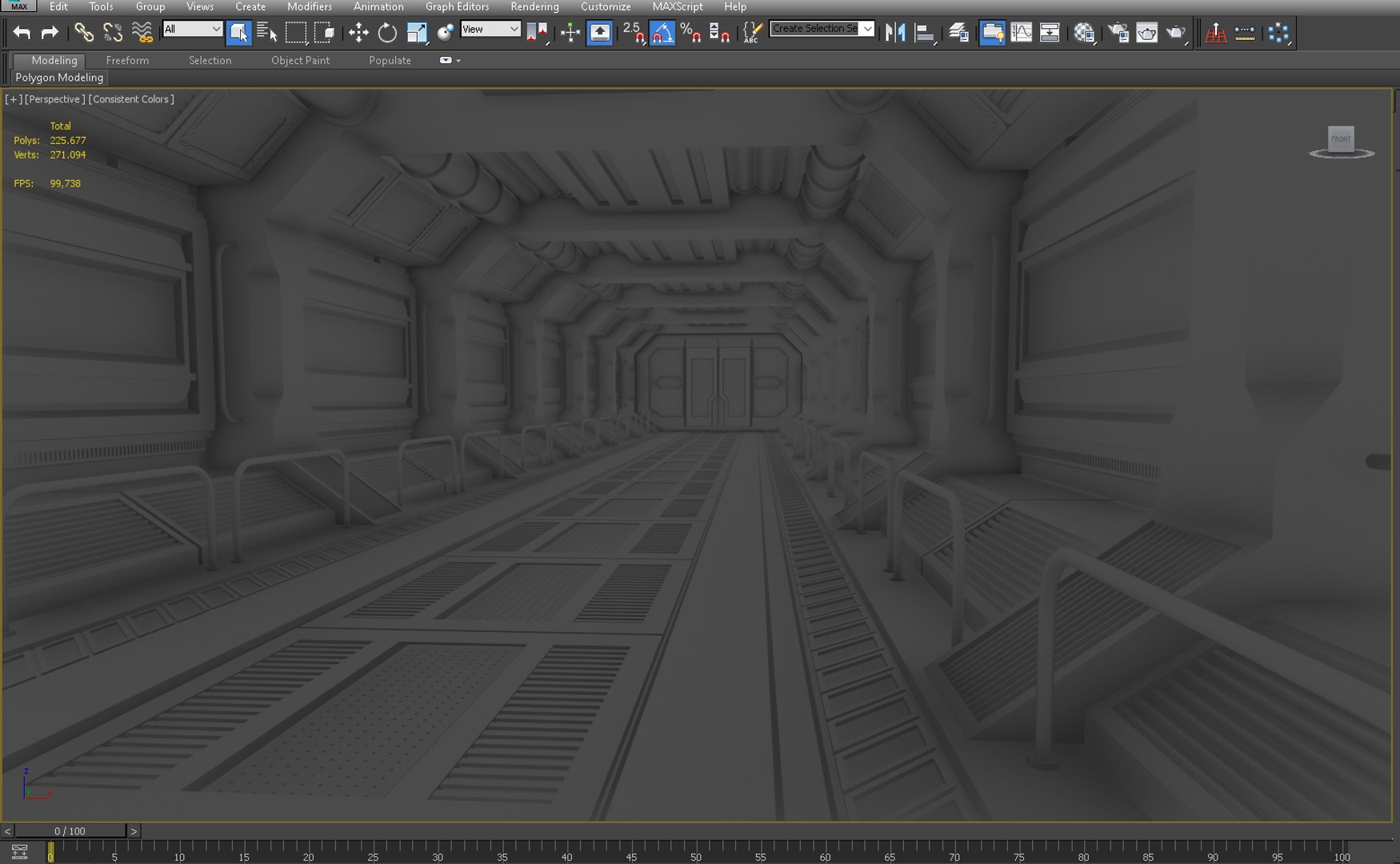
Task: Click the blue dots array icon
Action: coord(1278,33)
